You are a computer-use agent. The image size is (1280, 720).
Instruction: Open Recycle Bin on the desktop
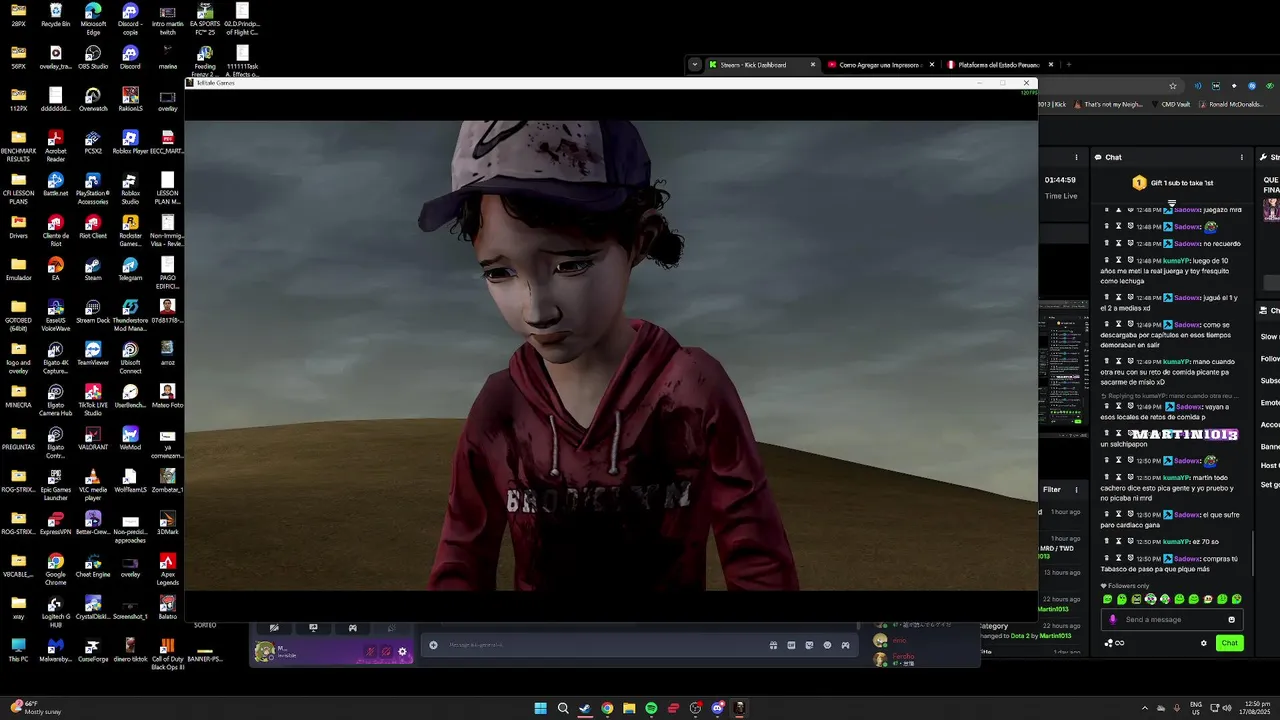tap(56, 16)
